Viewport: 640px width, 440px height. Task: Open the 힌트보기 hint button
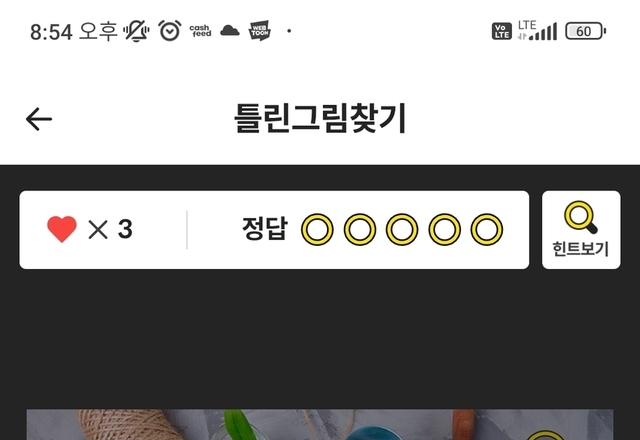coord(581,230)
